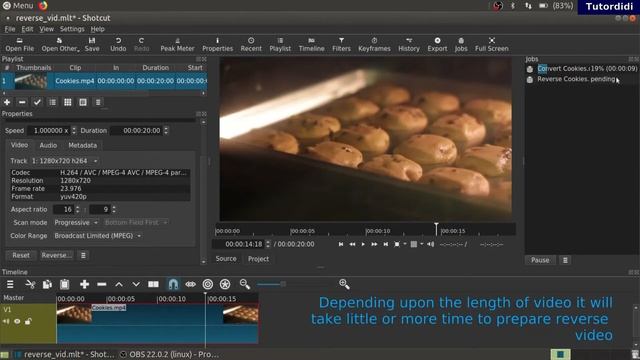This screenshot has height=360, width=640.
Task: Toggle timeline snapping magnet icon
Action: (173, 284)
